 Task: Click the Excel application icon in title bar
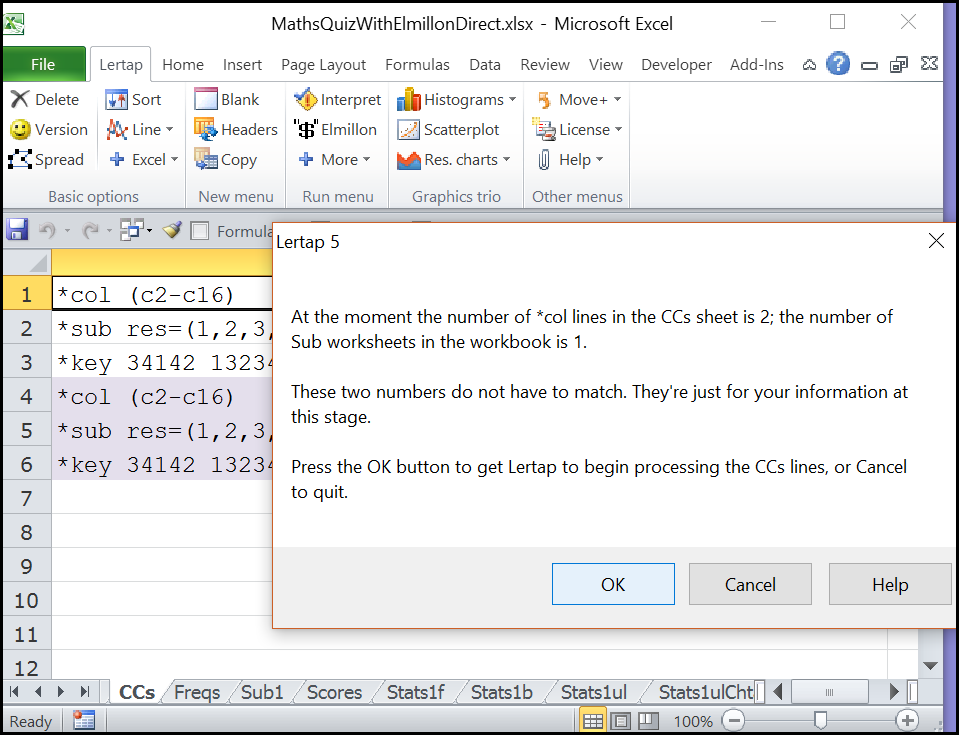13,24
